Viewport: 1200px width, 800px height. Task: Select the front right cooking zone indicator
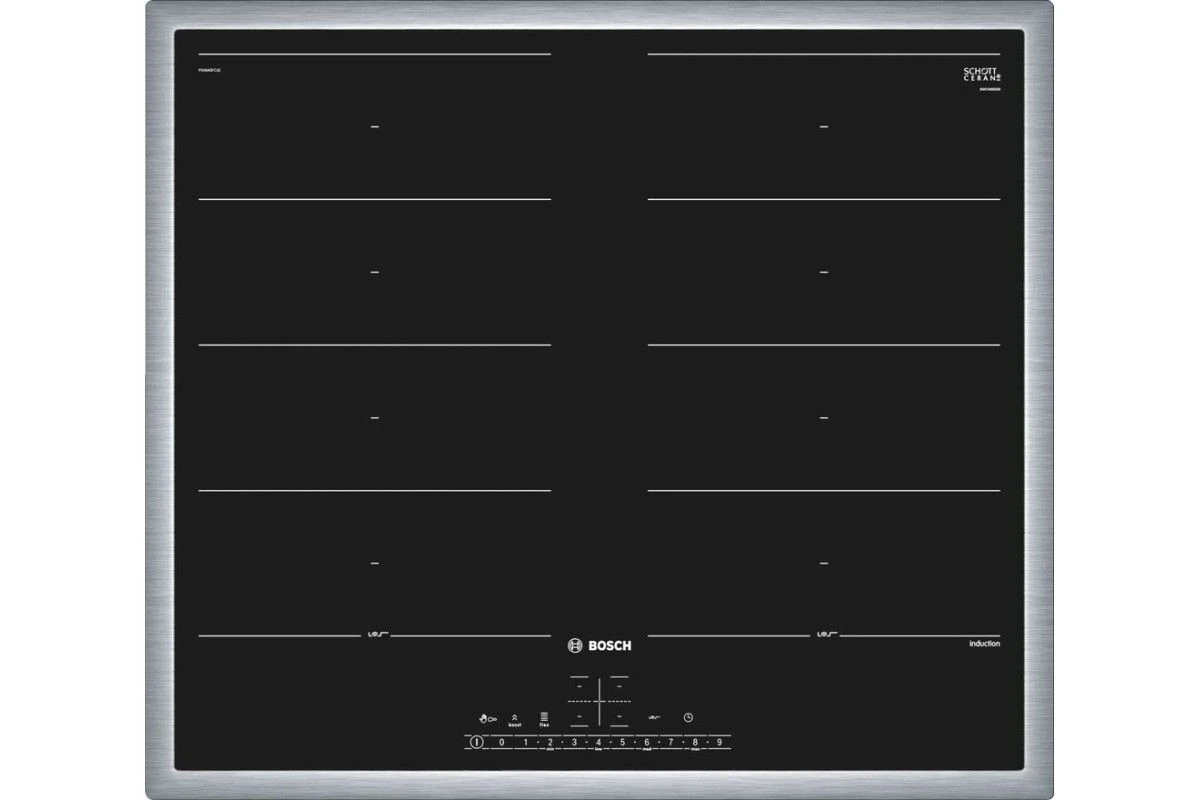point(620,717)
